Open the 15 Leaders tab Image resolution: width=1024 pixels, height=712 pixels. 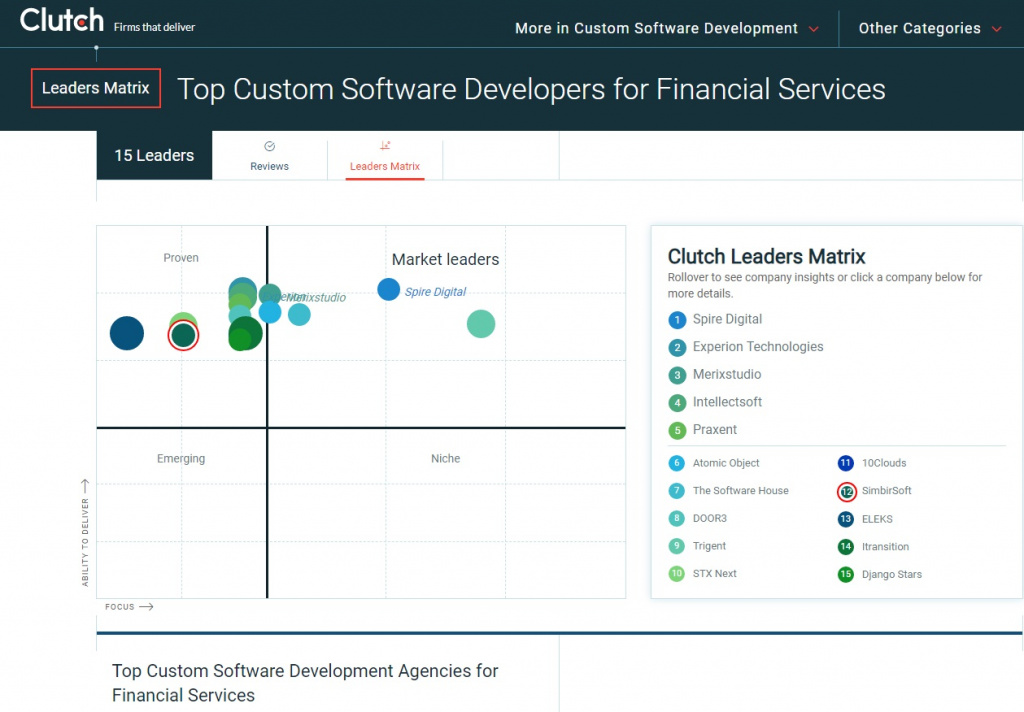click(x=154, y=155)
